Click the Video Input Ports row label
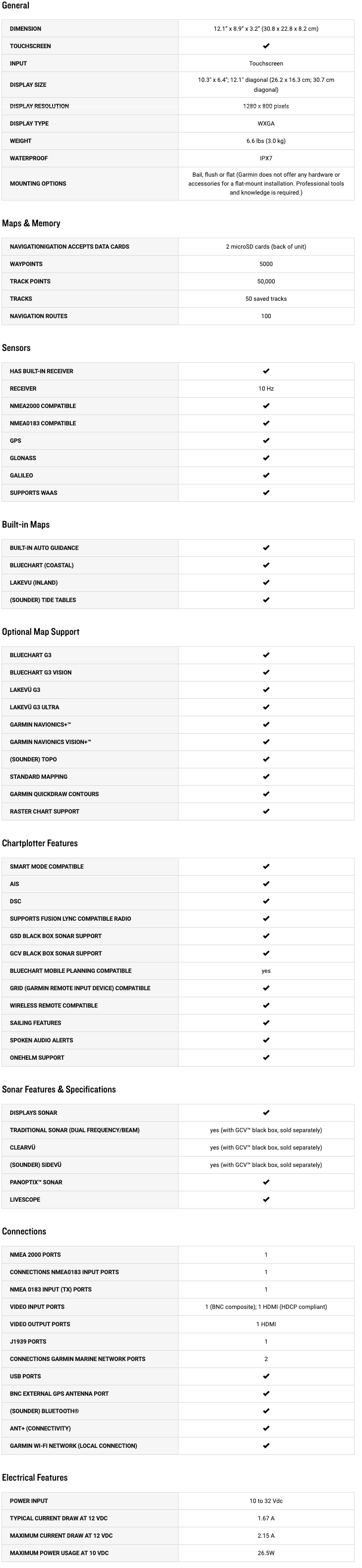This screenshot has height=1568, width=362. tap(37, 1307)
